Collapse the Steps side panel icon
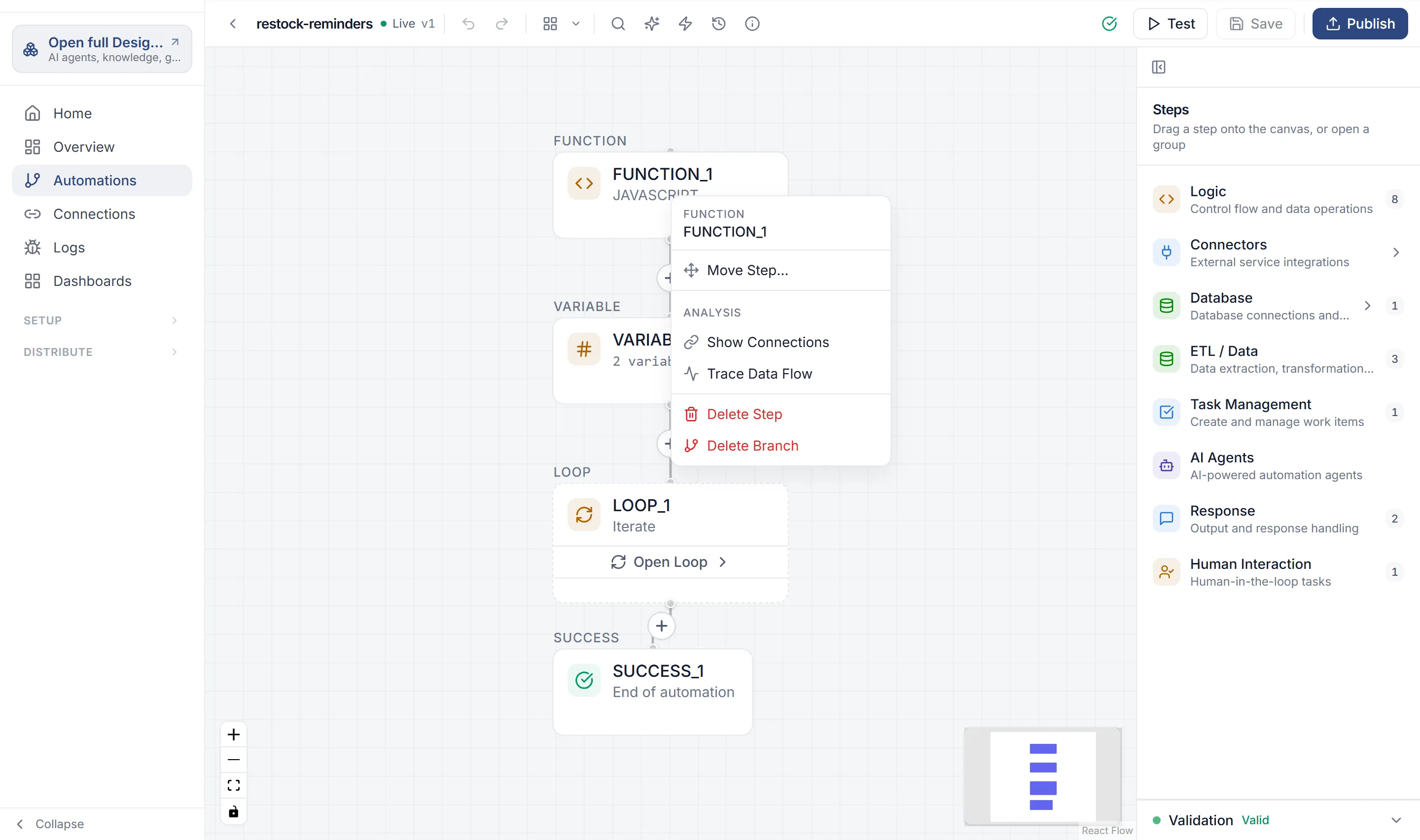The width and height of the screenshot is (1420, 840). click(1159, 68)
